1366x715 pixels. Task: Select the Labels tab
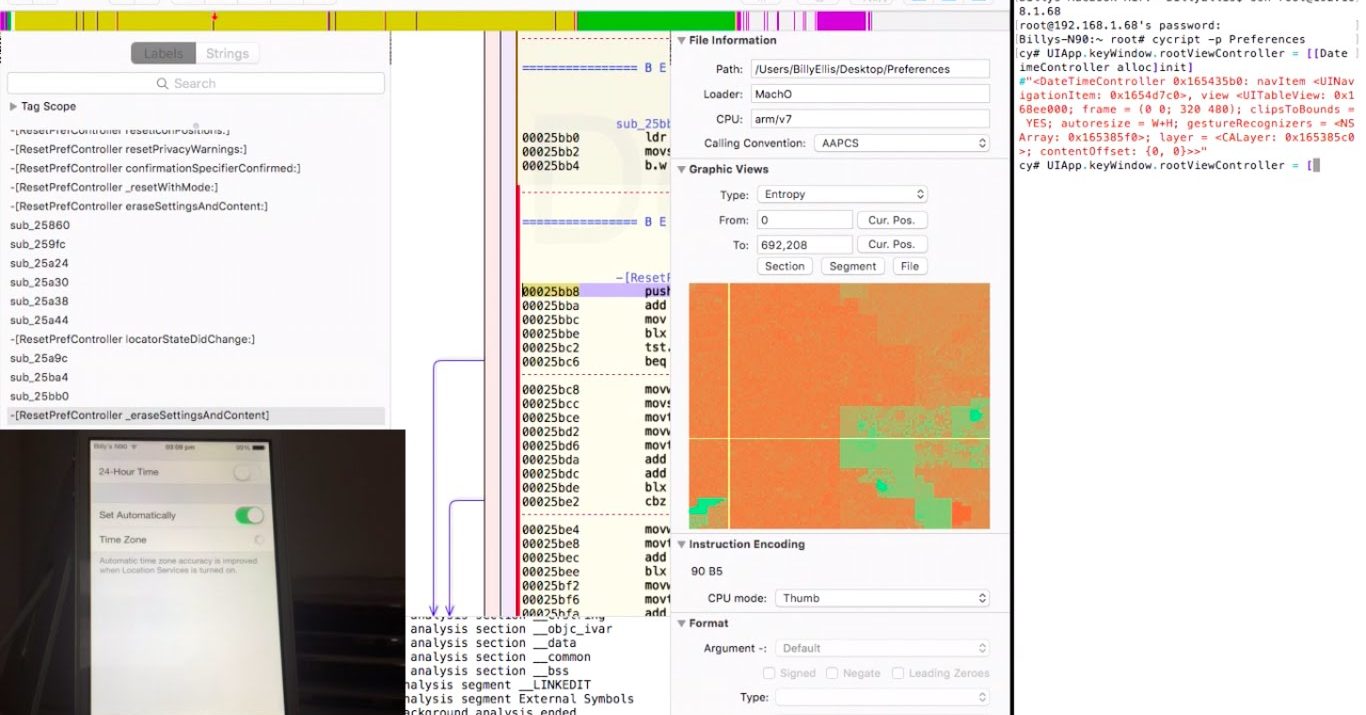163,54
